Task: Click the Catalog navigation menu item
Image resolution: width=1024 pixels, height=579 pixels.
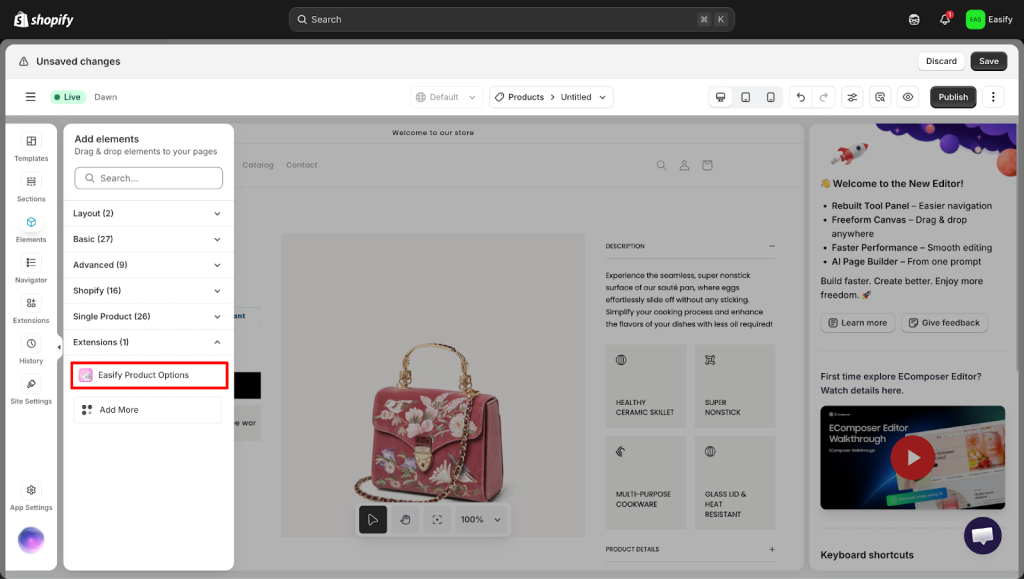Action: 258,165
